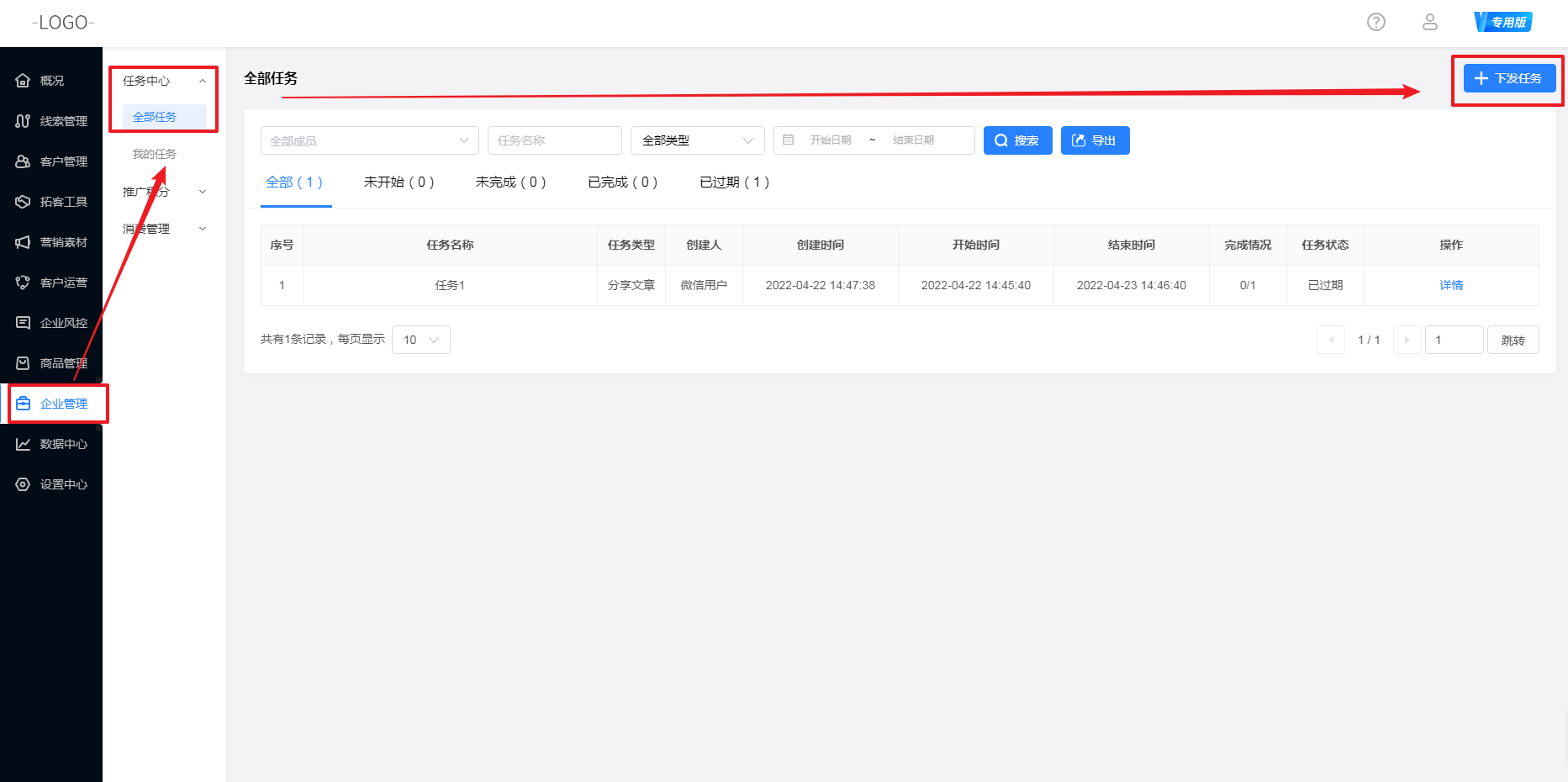The height and width of the screenshot is (782, 1568).
Task: Click the 任务名称 input field
Action: click(x=554, y=140)
